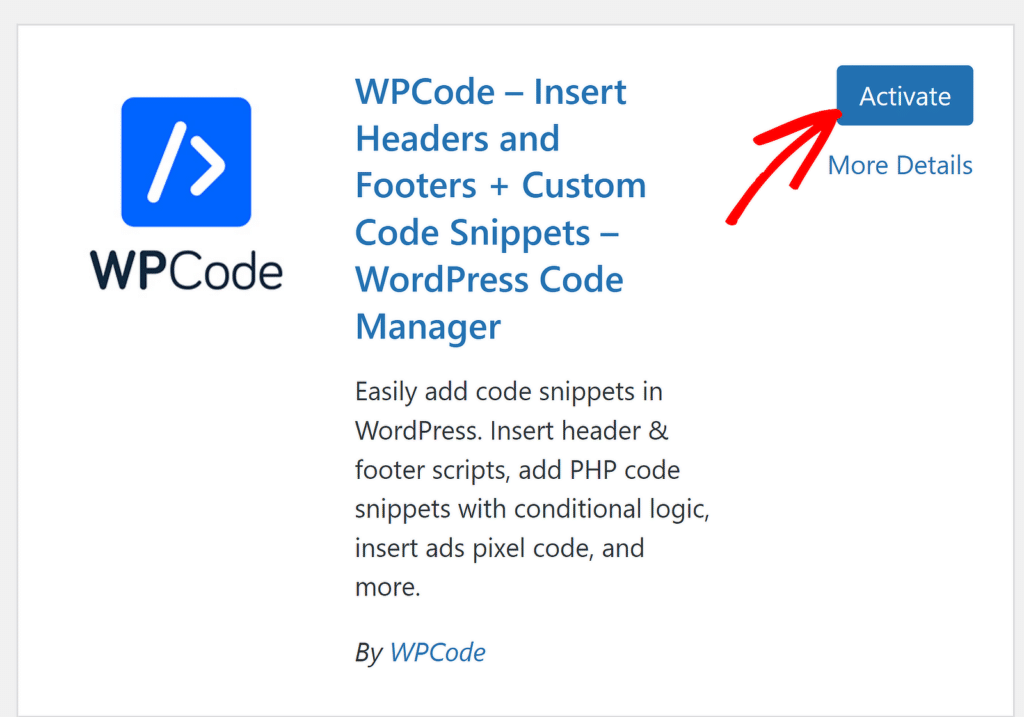The height and width of the screenshot is (717, 1024).
Task: Visit the WPCode author link
Action: pos(438,652)
